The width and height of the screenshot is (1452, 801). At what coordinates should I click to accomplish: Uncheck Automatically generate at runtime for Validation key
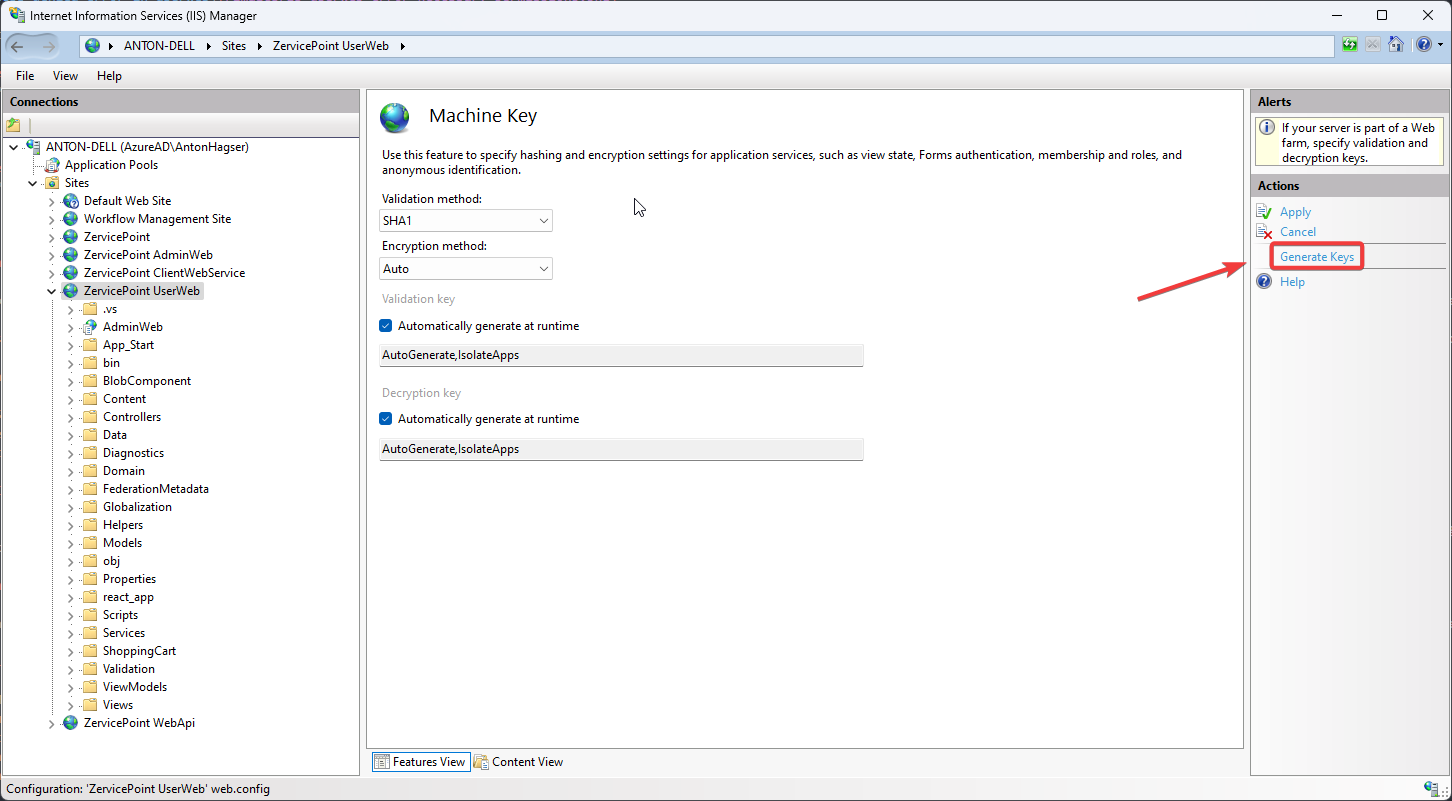[x=385, y=325]
